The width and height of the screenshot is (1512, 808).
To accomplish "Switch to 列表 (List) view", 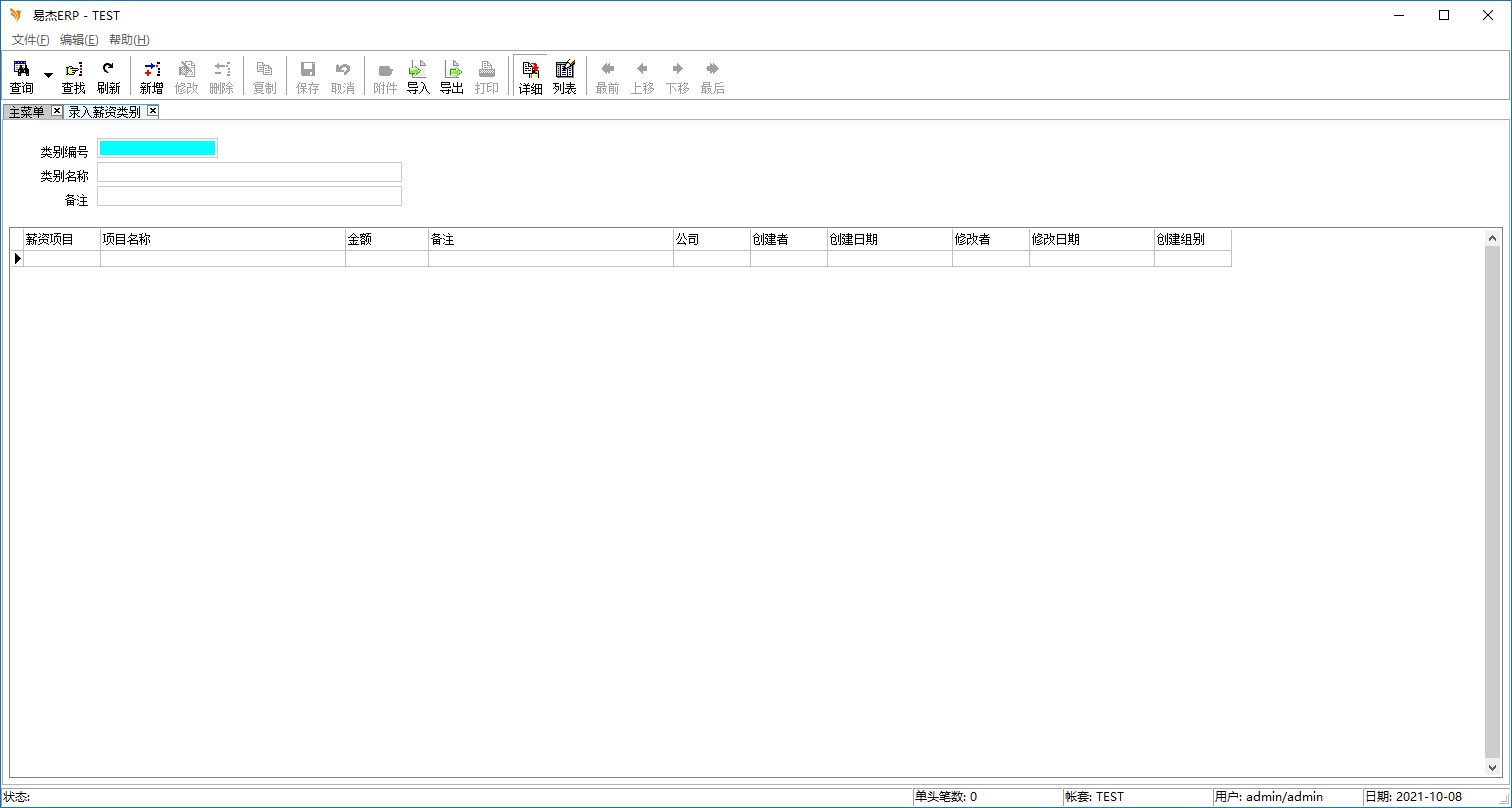I will (x=565, y=76).
